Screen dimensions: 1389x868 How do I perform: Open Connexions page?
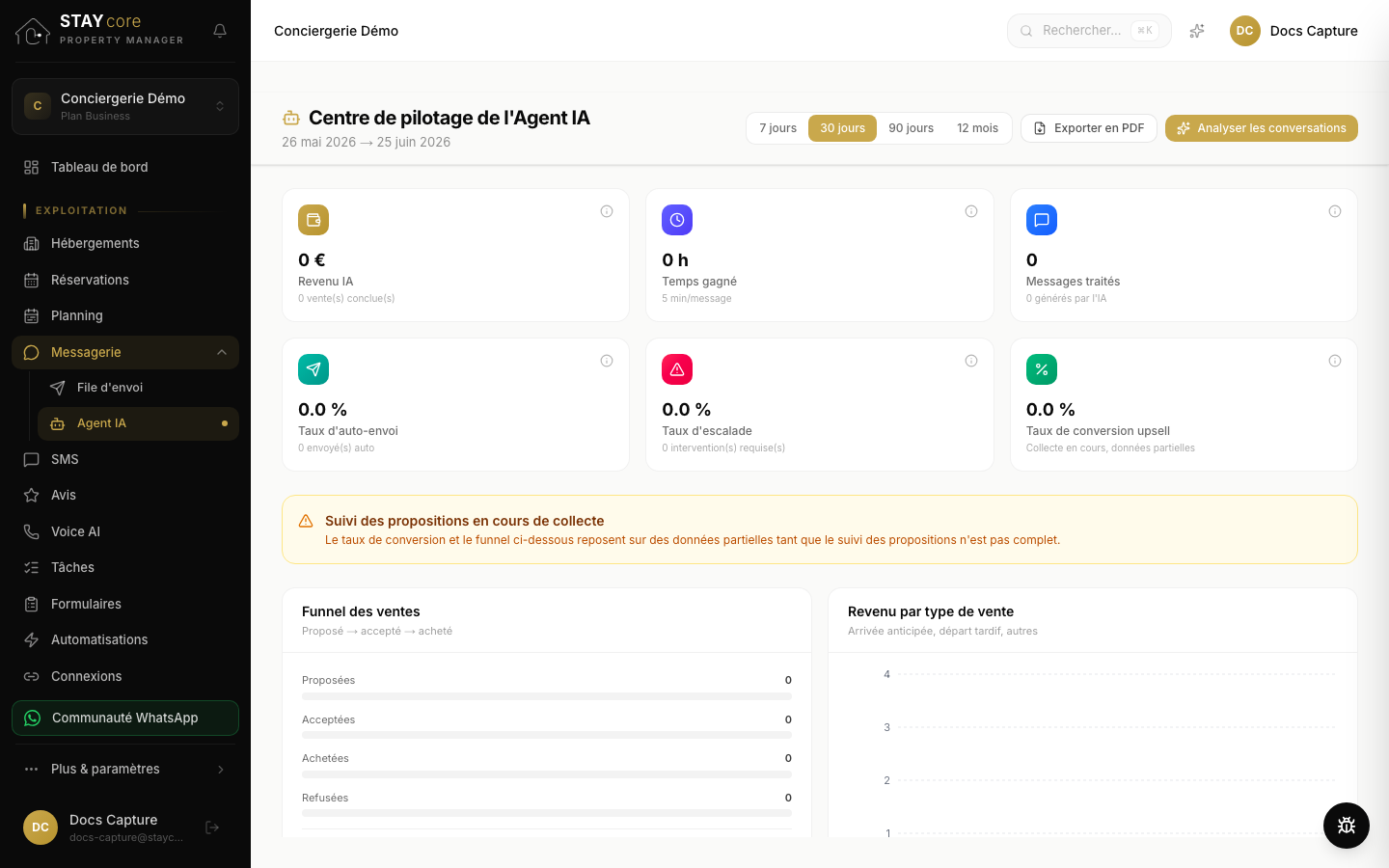(125, 676)
